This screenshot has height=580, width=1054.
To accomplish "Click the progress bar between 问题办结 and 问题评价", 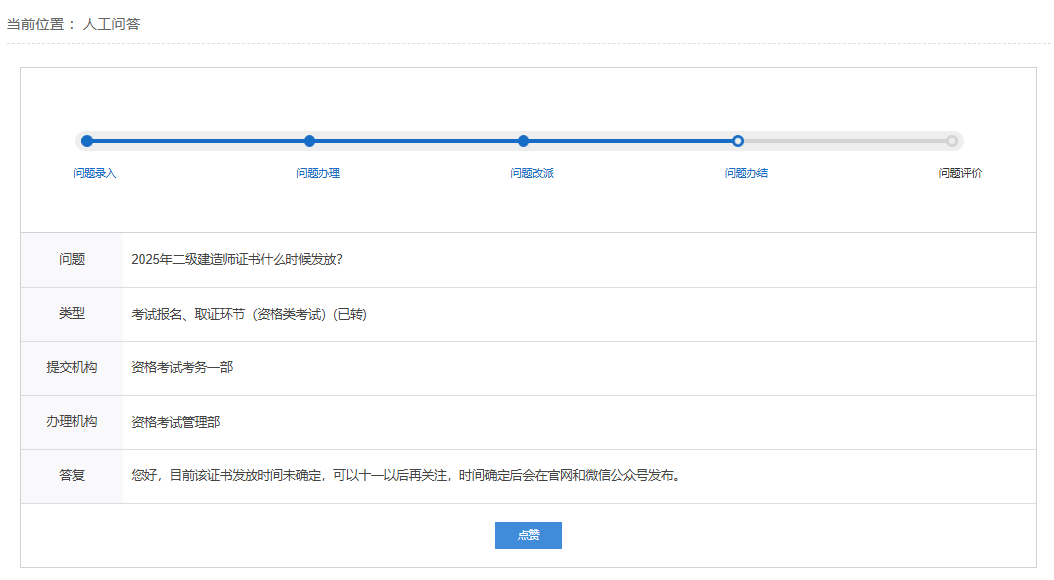I will coord(845,141).
